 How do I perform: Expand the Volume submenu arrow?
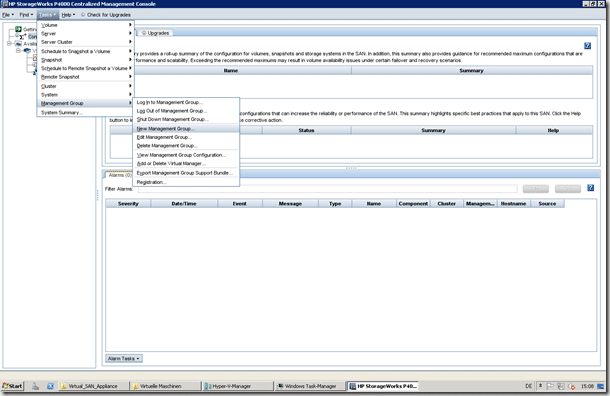tap(130, 25)
